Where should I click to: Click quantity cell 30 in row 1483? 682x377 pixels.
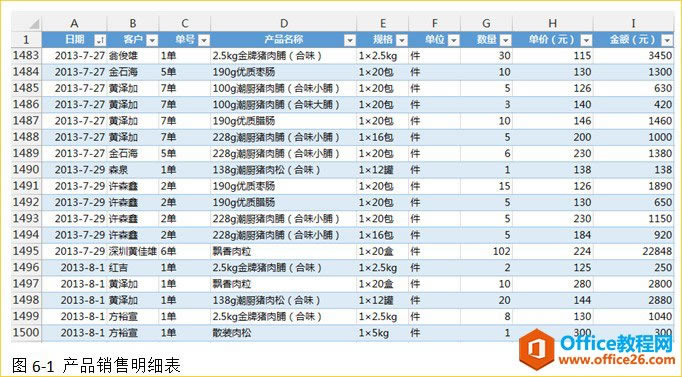[x=486, y=56]
